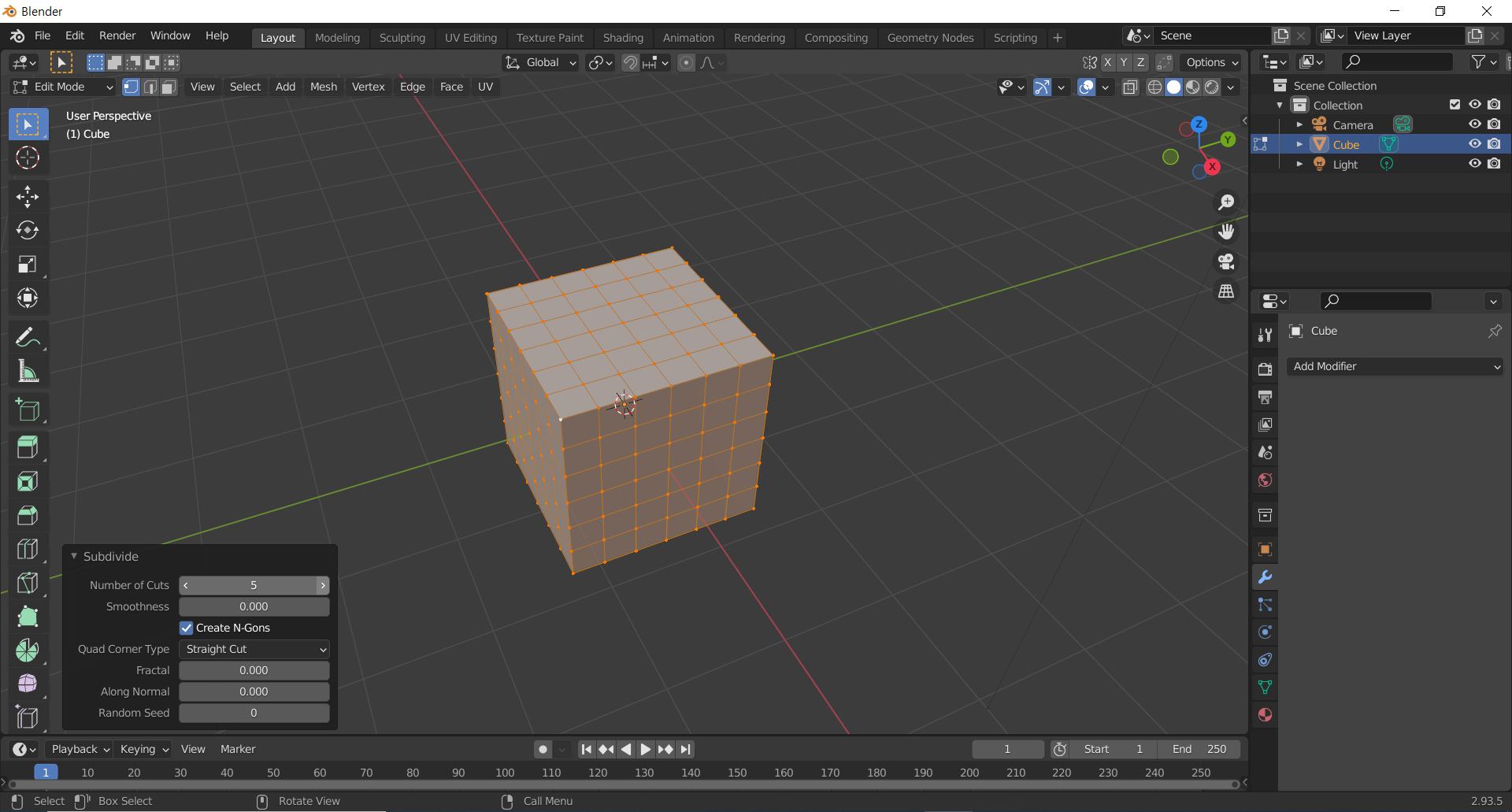Select the Rotate tool

[x=28, y=230]
